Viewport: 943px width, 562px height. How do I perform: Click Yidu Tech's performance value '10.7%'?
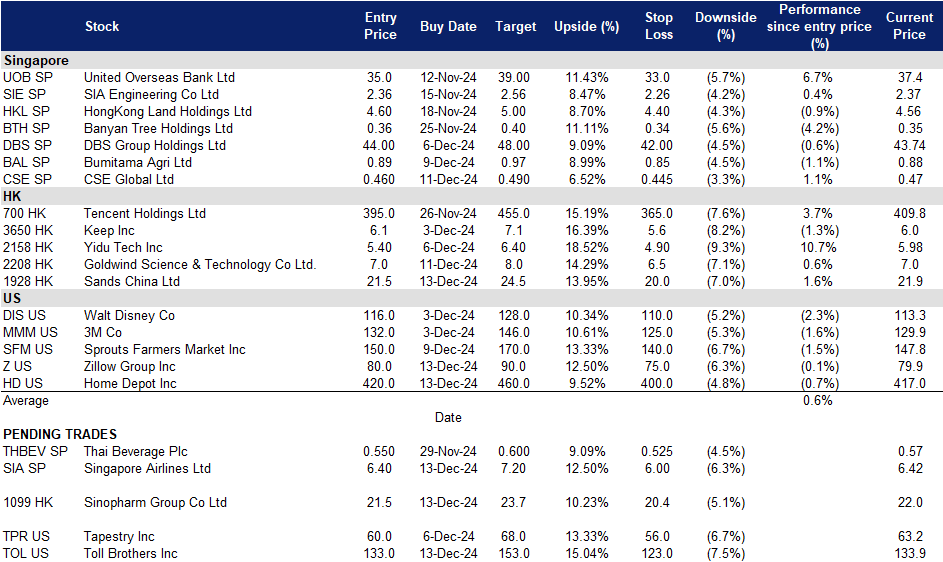[x=819, y=247]
